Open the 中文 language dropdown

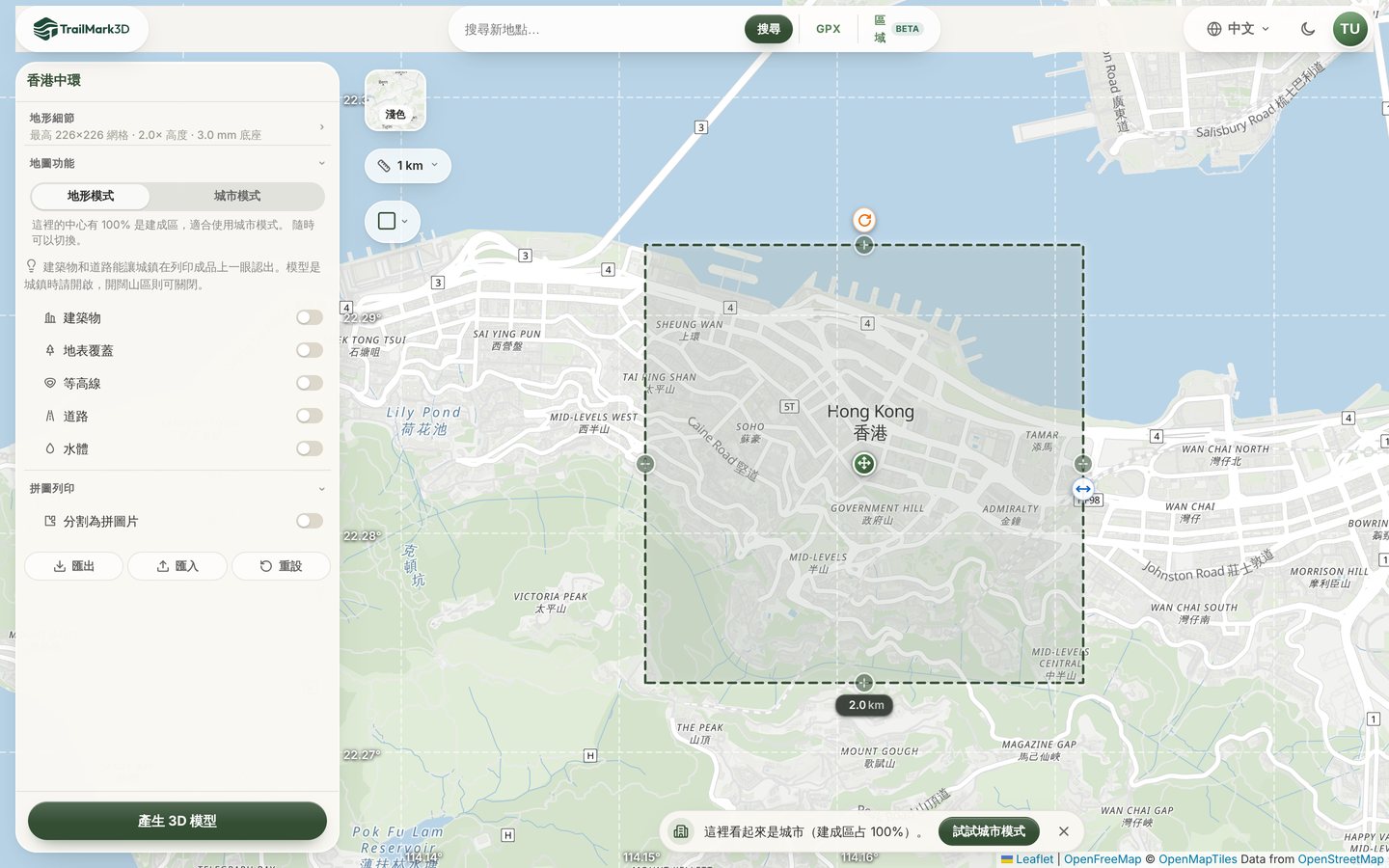pyautogui.click(x=1239, y=29)
